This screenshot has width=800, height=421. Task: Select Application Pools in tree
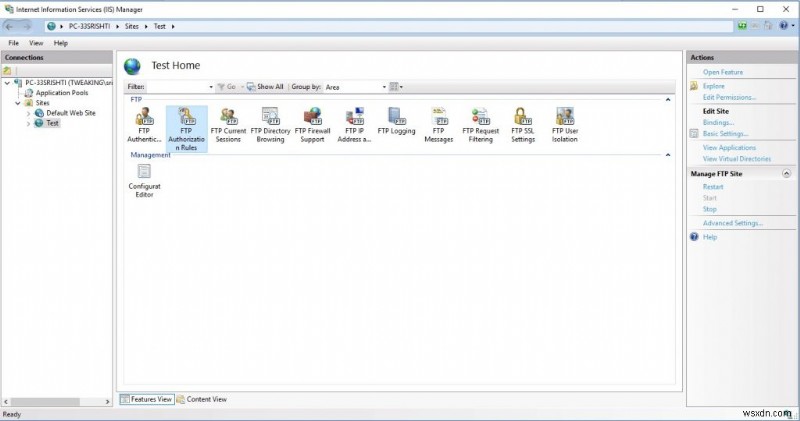coord(62,93)
